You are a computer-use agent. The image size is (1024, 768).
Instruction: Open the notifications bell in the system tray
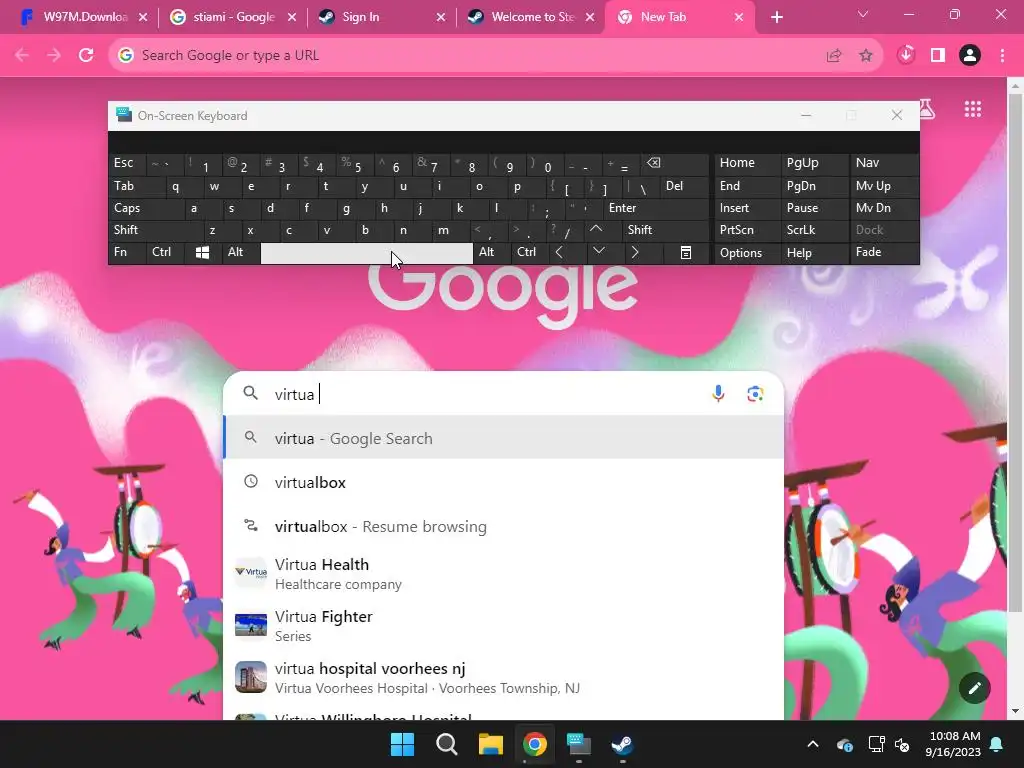click(x=997, y=744)
